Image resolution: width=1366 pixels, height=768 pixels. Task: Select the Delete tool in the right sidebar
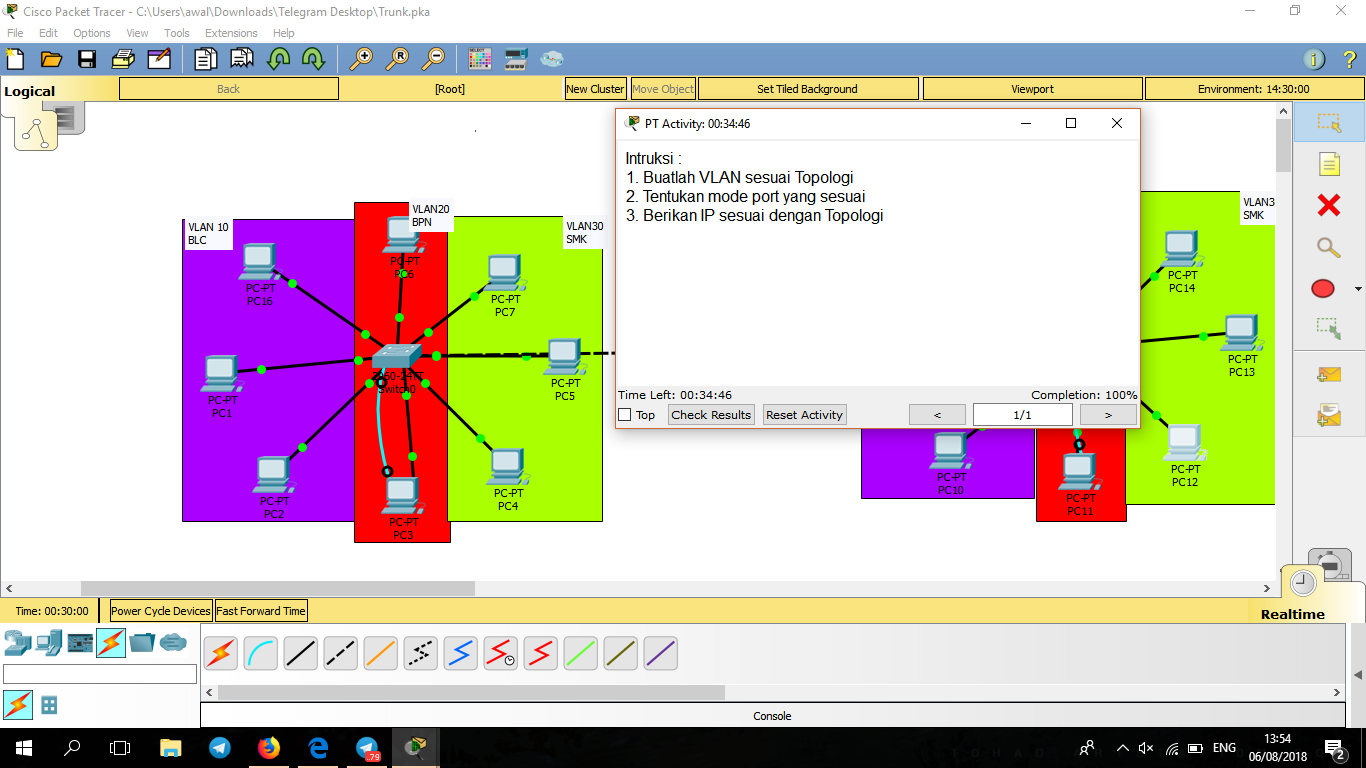[x=1328, y=205]
